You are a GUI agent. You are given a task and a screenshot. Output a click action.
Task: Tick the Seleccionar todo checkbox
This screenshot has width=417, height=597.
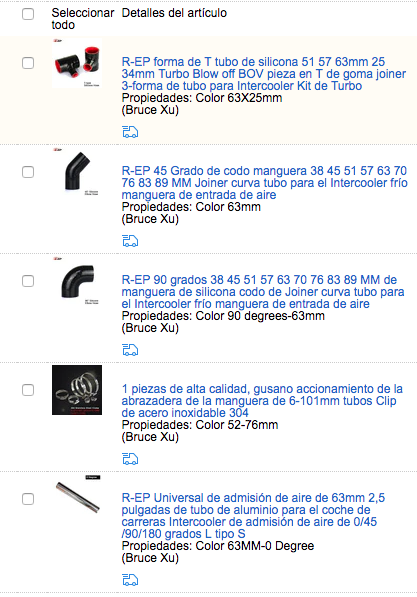28,14
